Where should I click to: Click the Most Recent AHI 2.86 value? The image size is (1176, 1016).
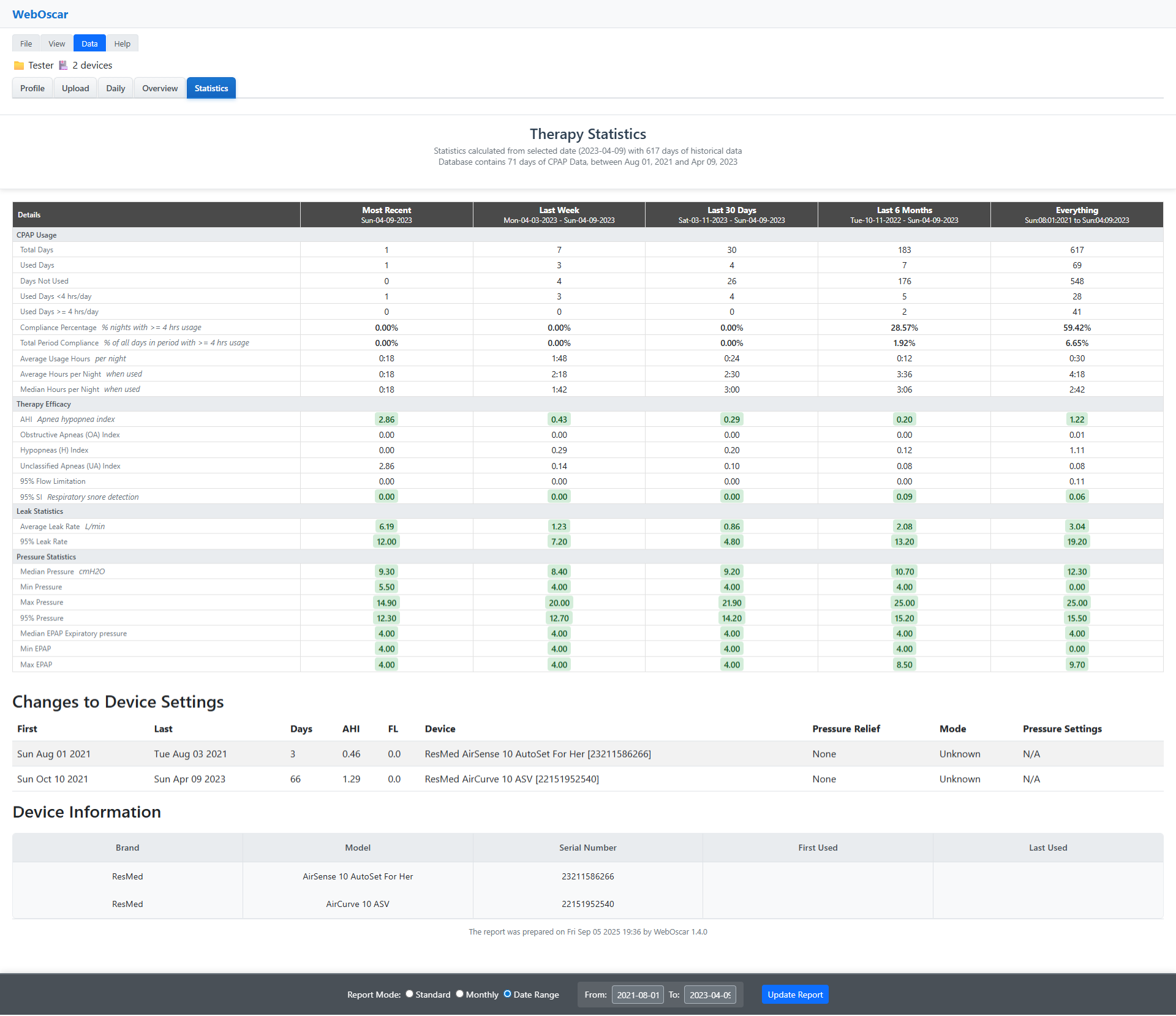click(x=386, y=420)
